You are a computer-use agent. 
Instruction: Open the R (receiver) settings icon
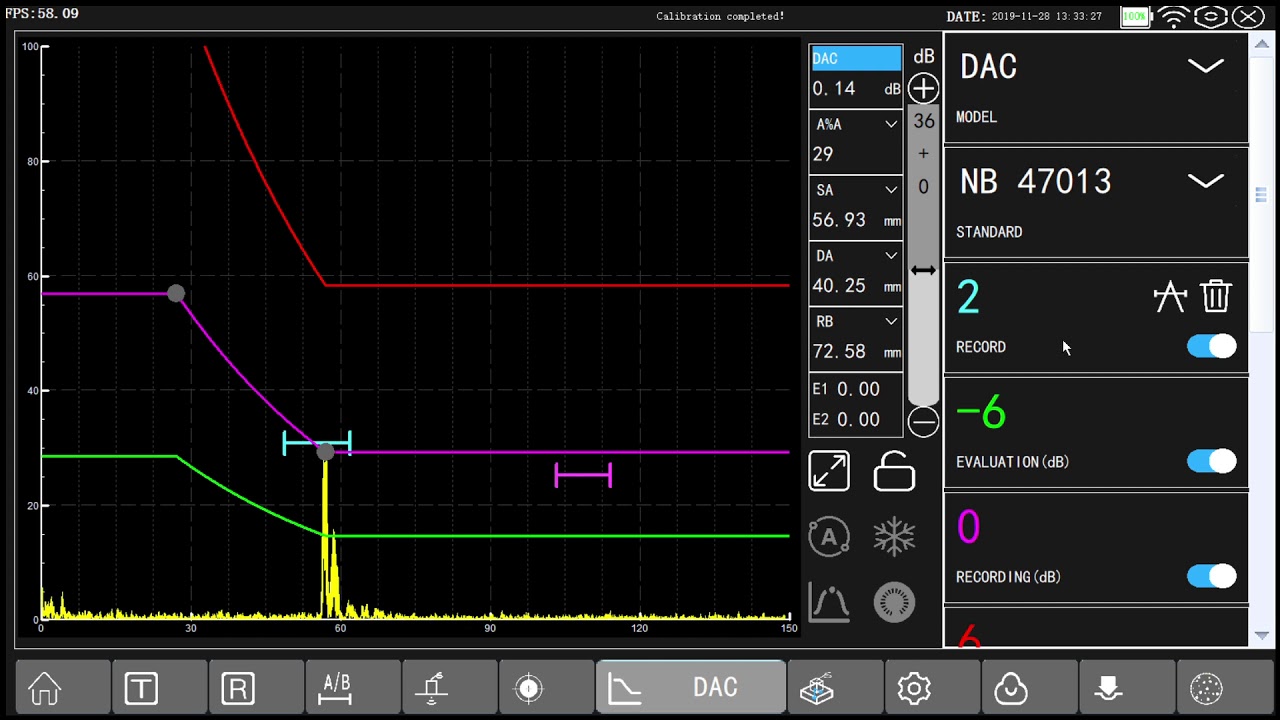coord(238,688)
